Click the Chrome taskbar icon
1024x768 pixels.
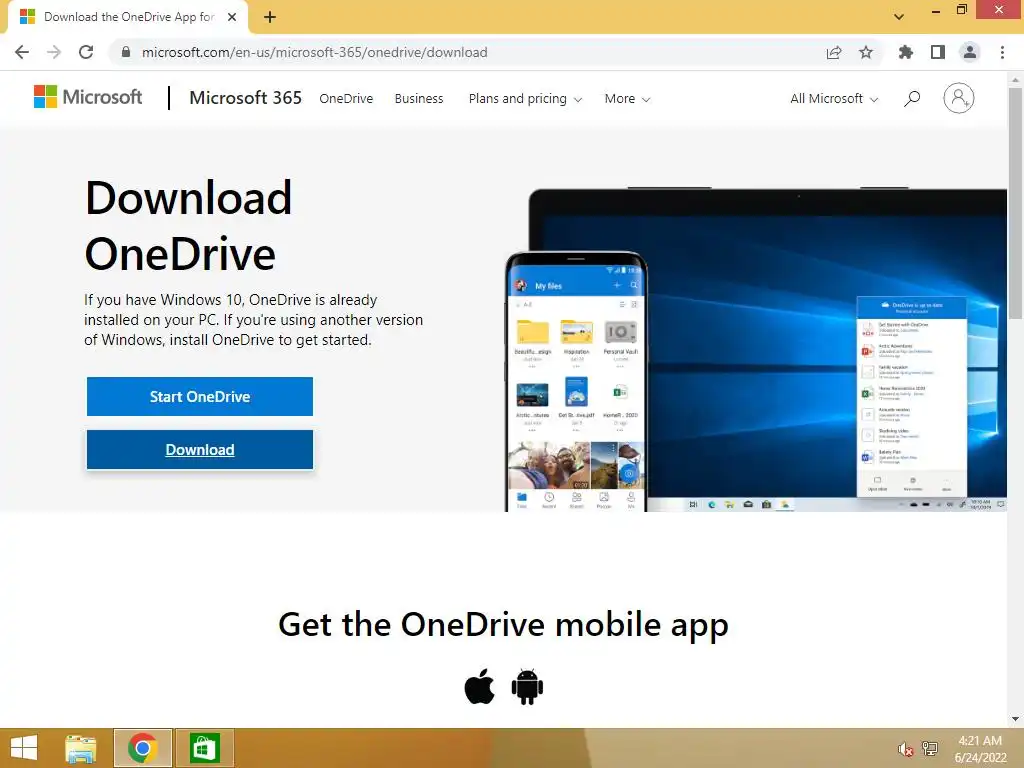pos(143,748)
